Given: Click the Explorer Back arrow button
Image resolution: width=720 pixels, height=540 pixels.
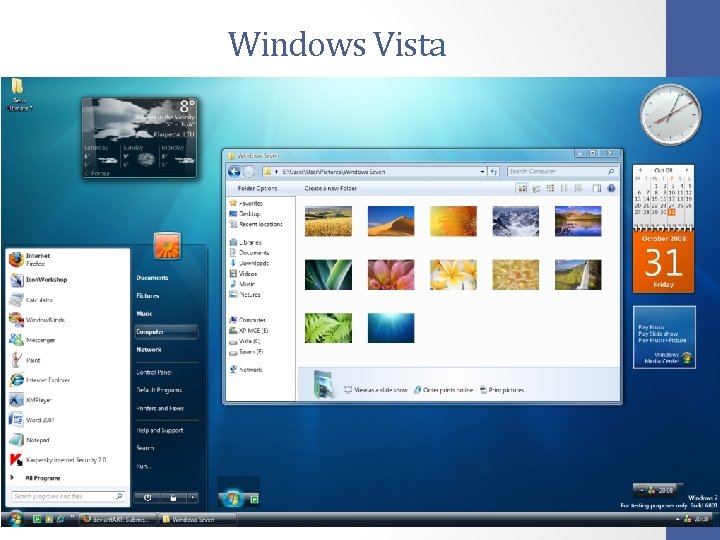Looking at the screenshot, I should [x=234, y=172].
